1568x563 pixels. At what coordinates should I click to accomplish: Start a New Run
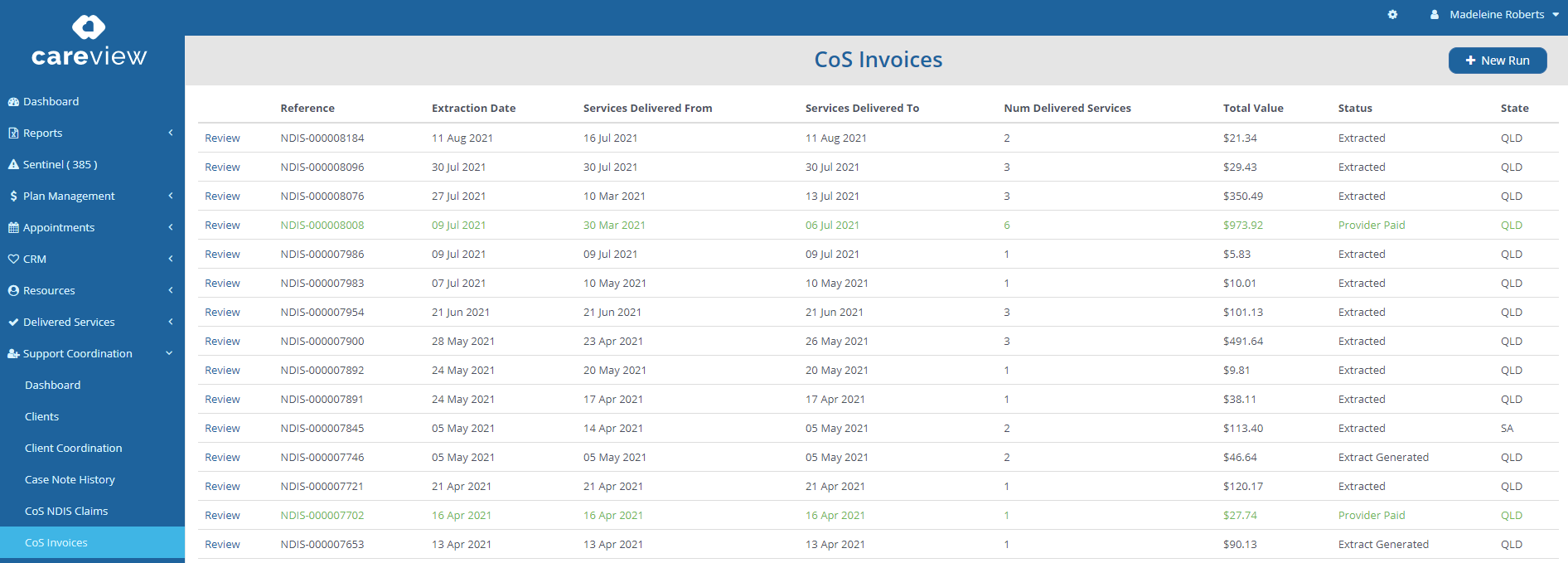pos(1498,61)
